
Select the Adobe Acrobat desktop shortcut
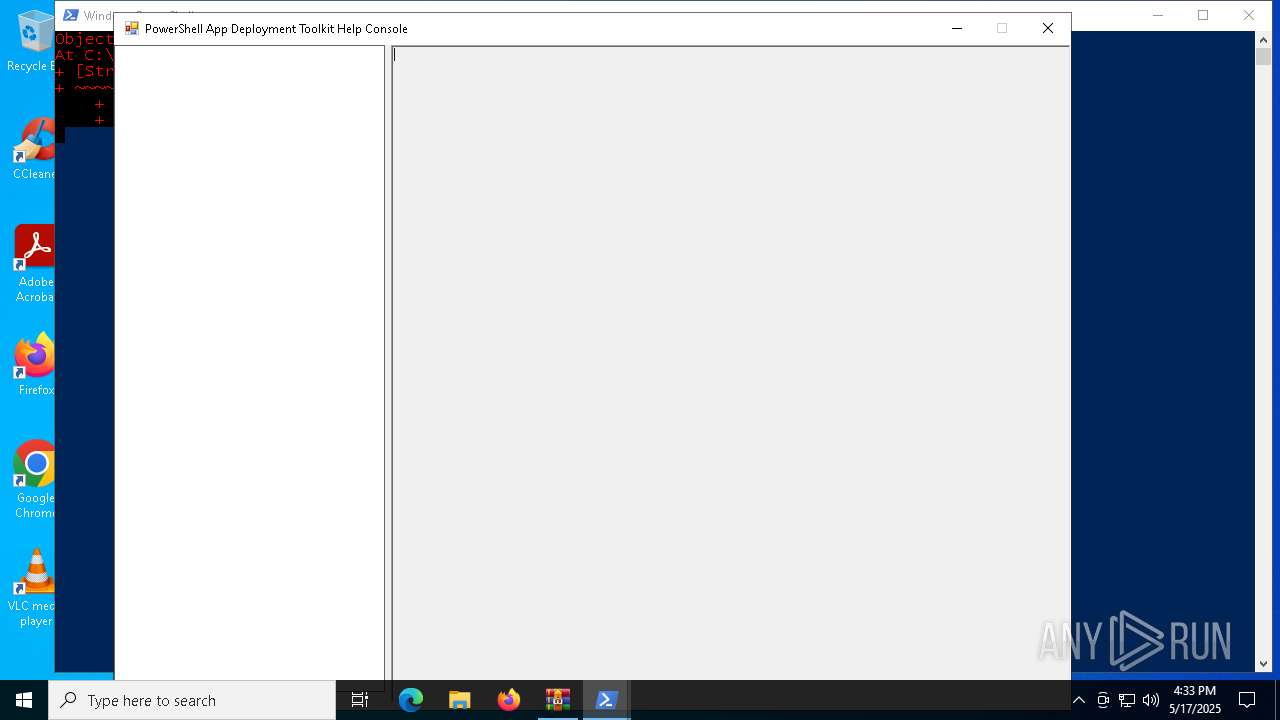pos(34,264)
